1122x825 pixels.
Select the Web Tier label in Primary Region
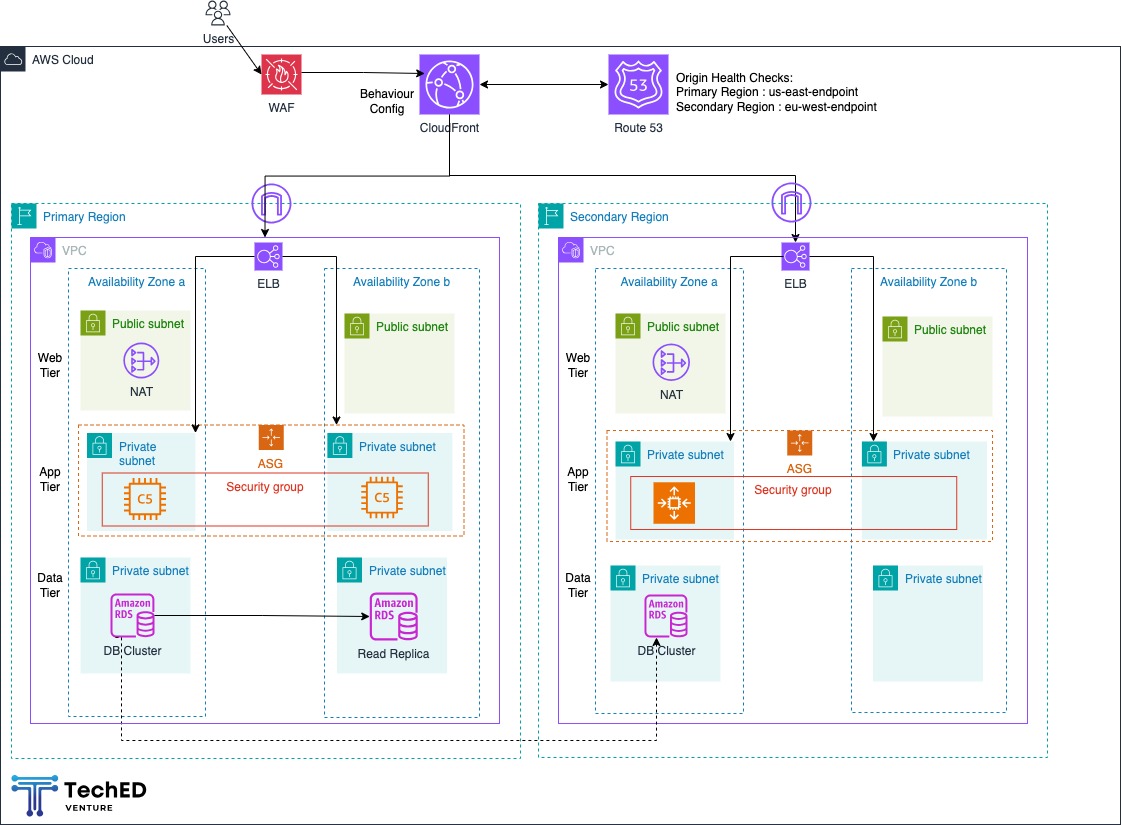pos(50,365)
